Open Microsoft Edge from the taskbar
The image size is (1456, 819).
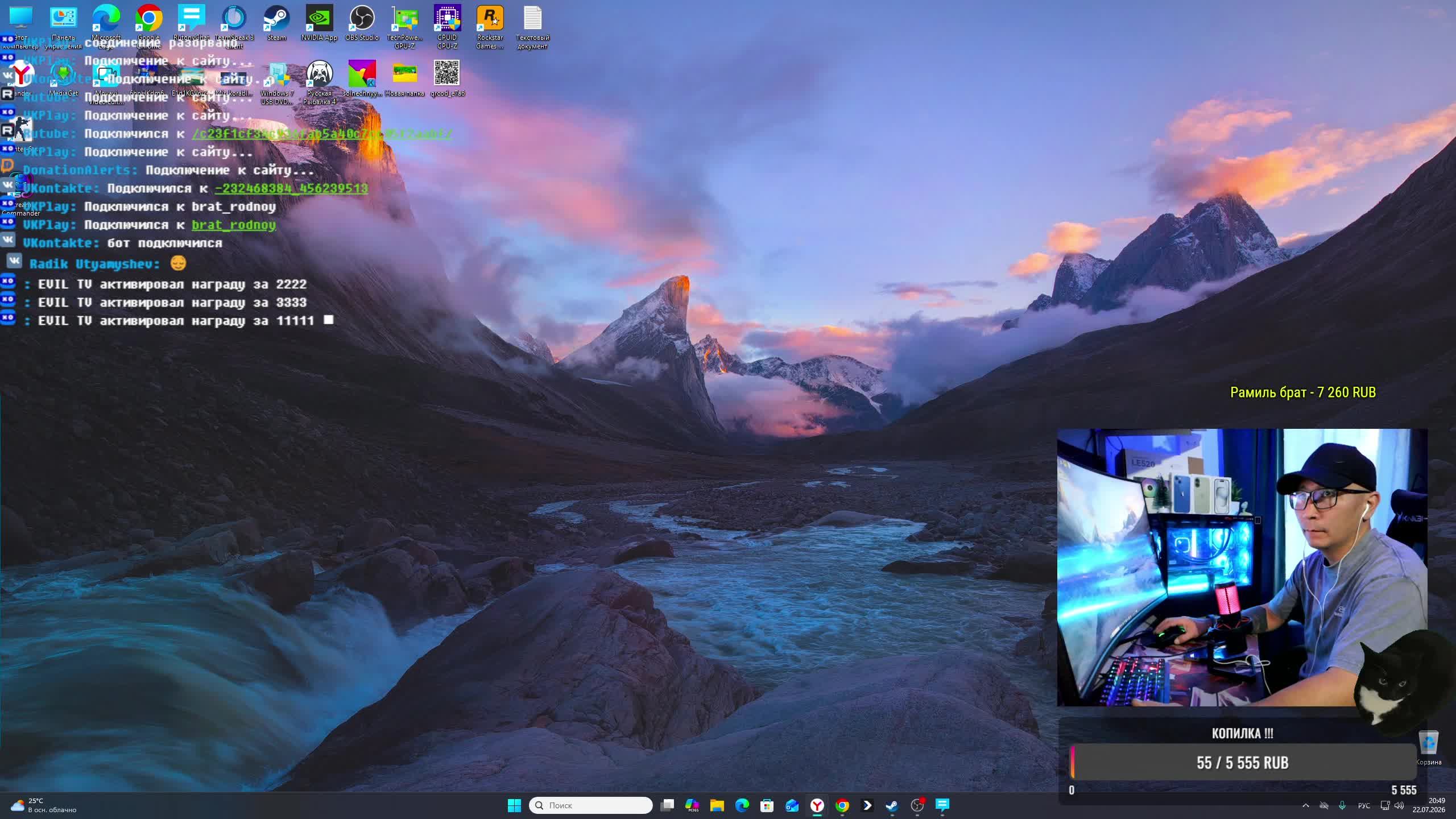pos(742,805)
